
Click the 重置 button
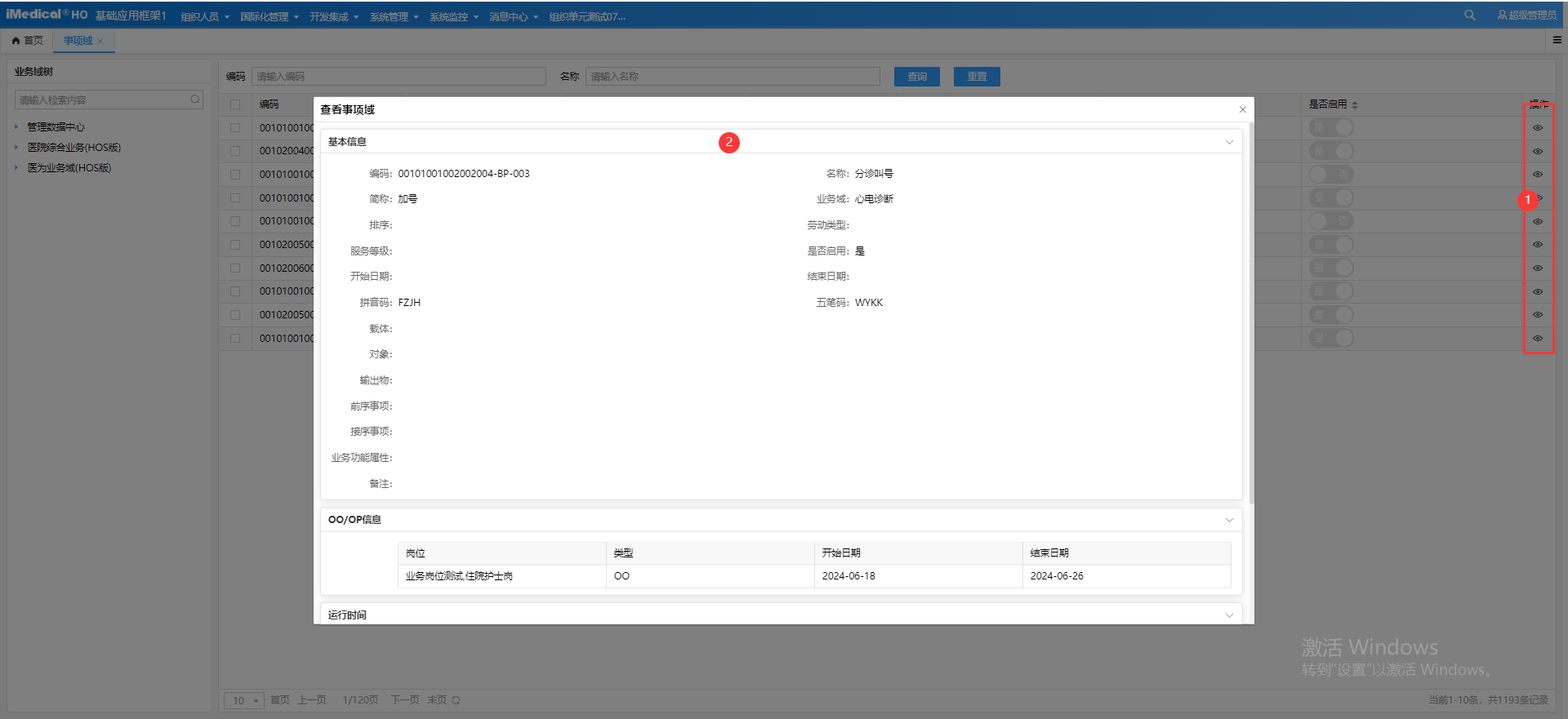977,76
